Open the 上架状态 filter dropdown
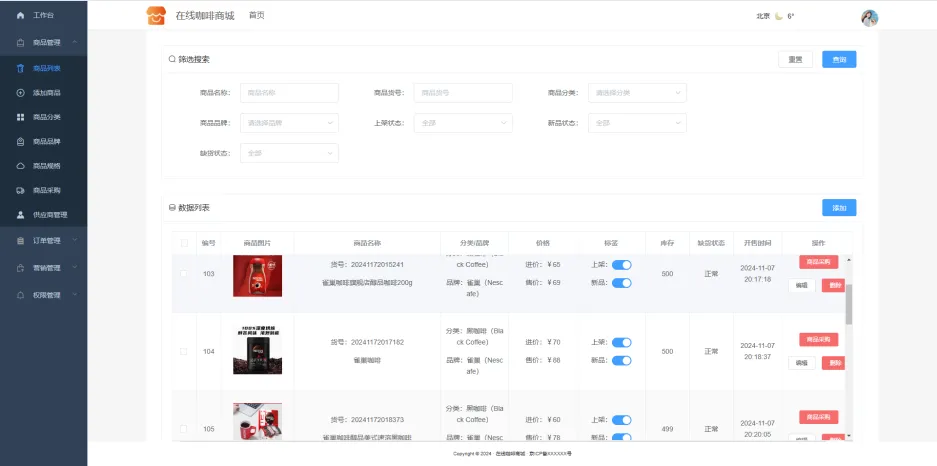Viewport: 937px width, 466px height. click(463, 123)
